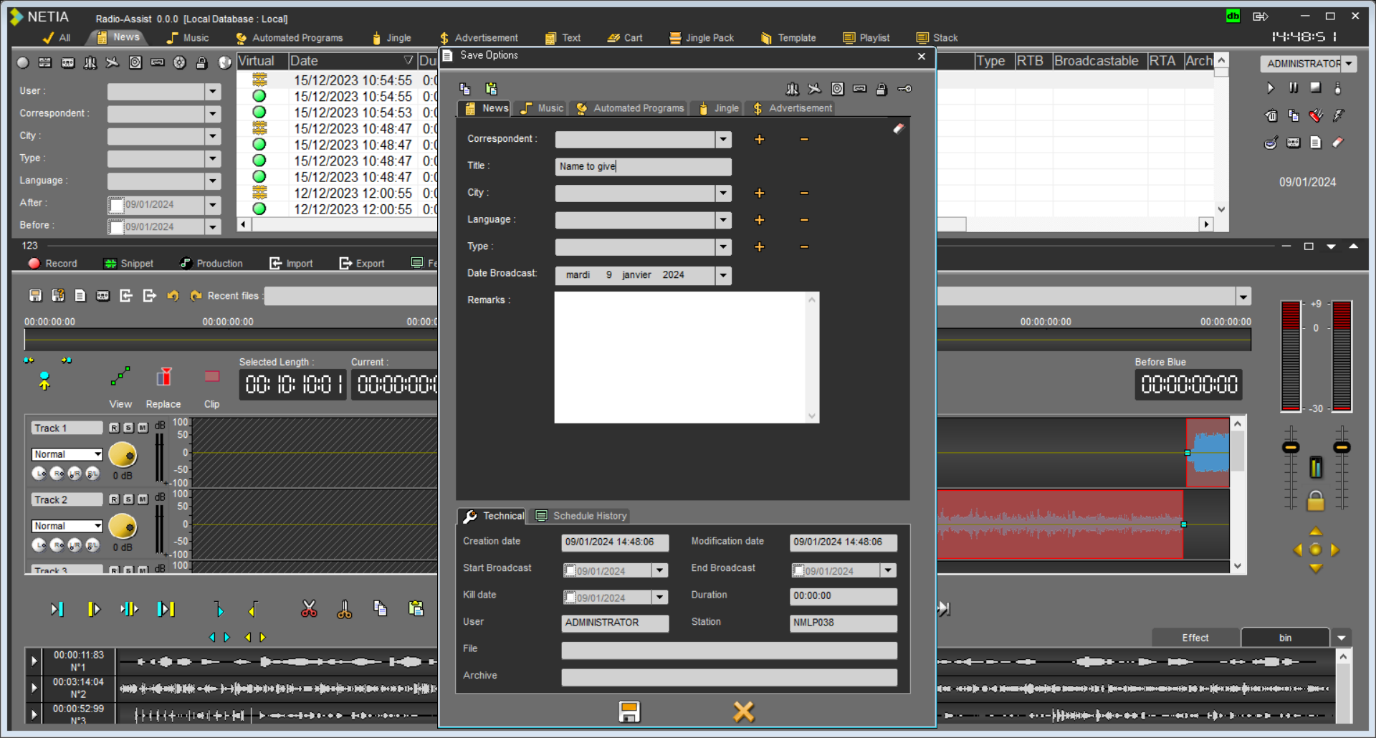Click the Record button
Image resolution: width=1376 pixels, height=738 pixels.
[52, 263]
